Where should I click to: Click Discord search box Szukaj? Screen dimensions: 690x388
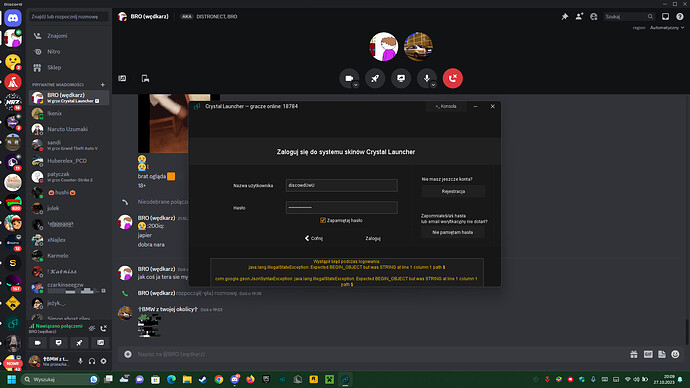(629, 17)
